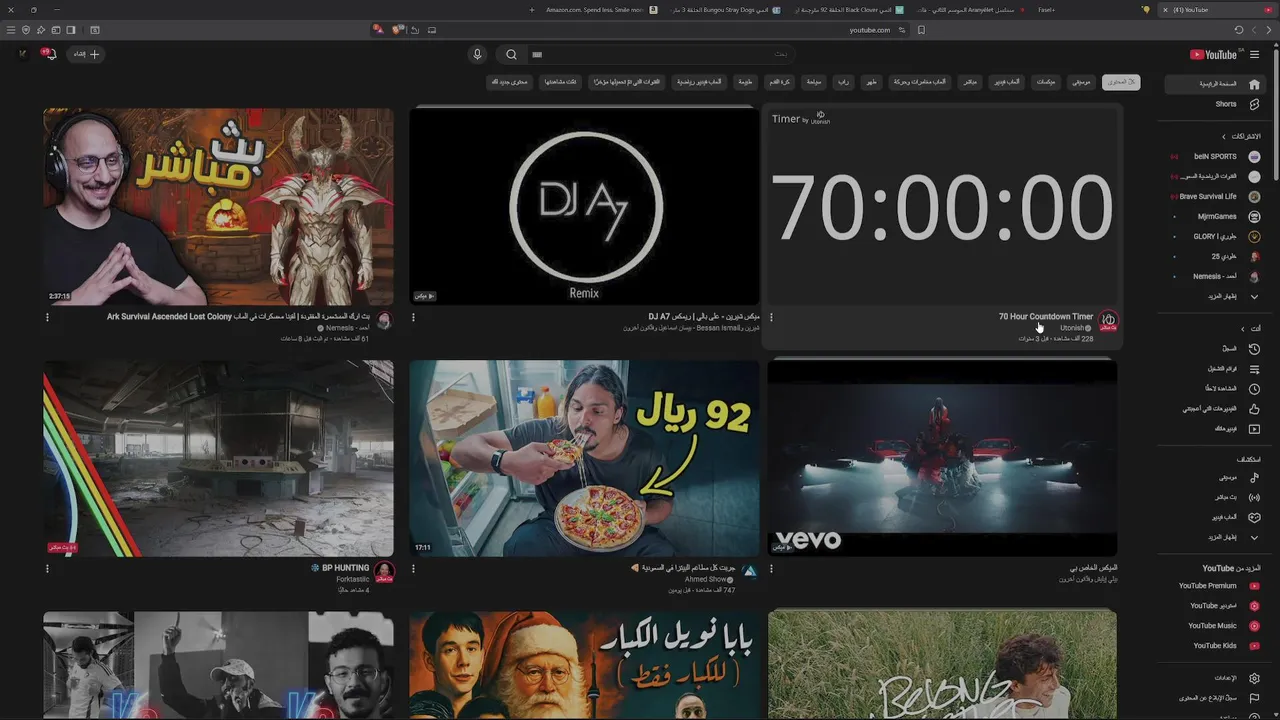Go to Home in the sidebar
Image resolution: width=1280 pixels, height=720 pixels.
click(x=1217, y=84)
